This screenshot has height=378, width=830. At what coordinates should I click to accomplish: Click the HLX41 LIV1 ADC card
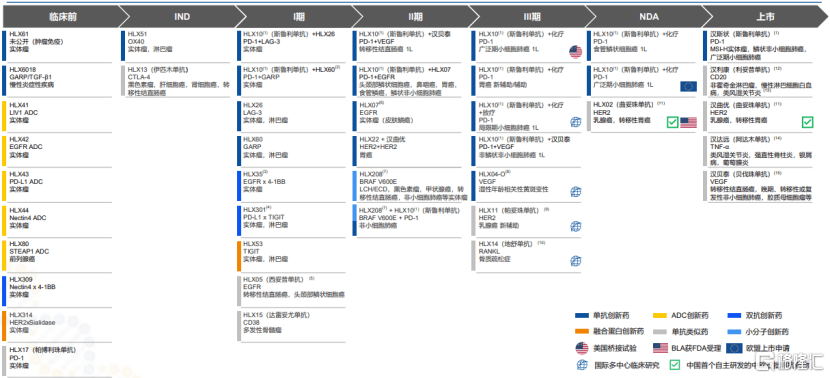pos(57,116)
